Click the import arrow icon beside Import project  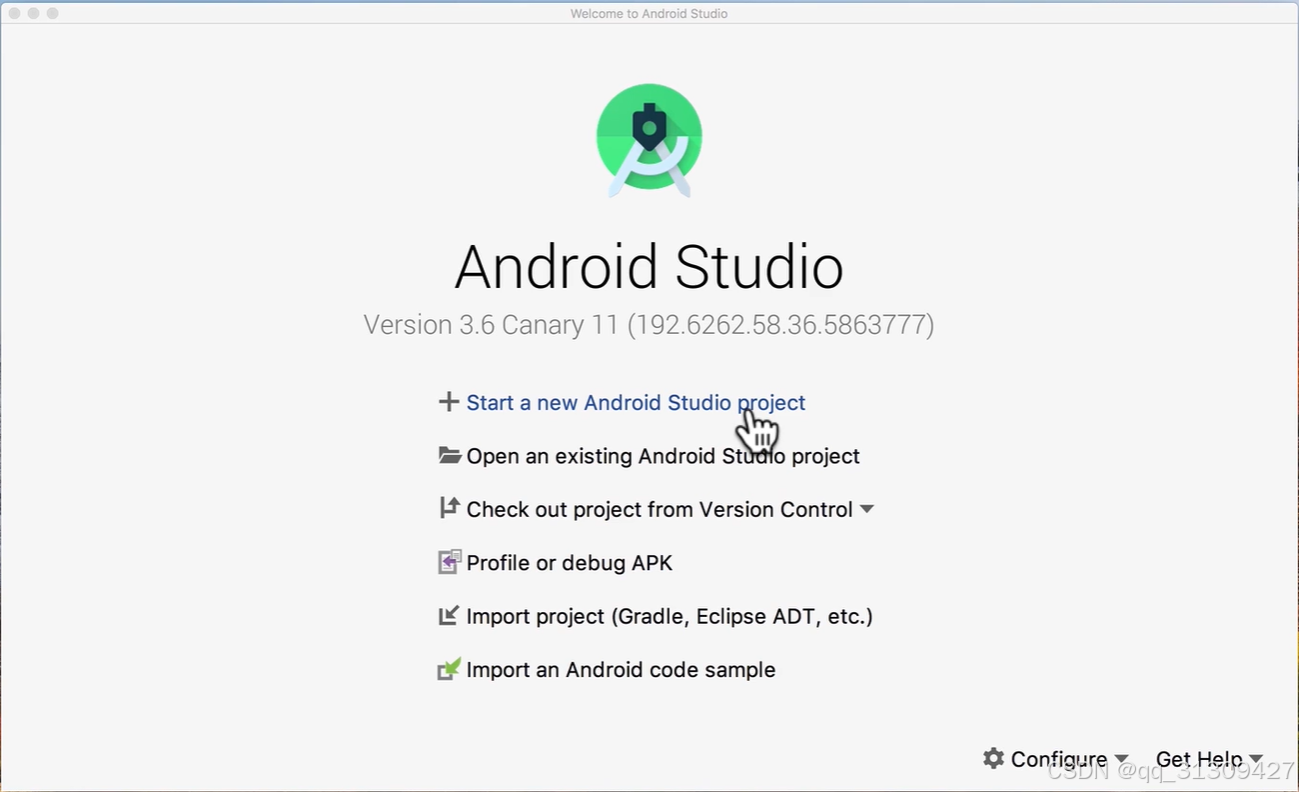click(448, 615)
